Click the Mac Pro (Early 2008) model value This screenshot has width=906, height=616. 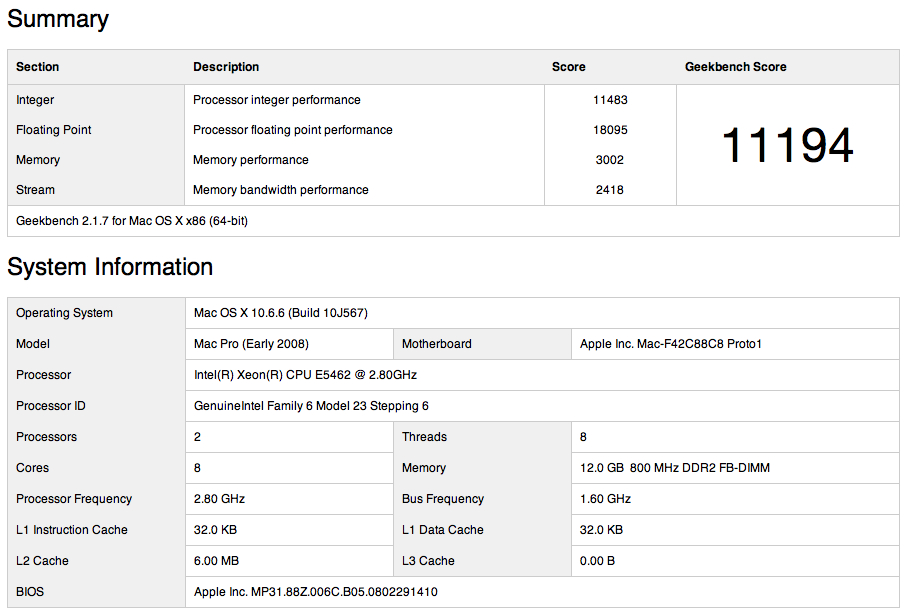pyautogui.click(x=251, y=344)
